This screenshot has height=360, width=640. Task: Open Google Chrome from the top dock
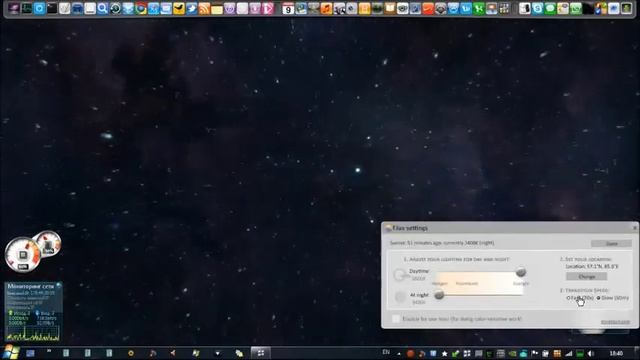[x=141, y=9]
